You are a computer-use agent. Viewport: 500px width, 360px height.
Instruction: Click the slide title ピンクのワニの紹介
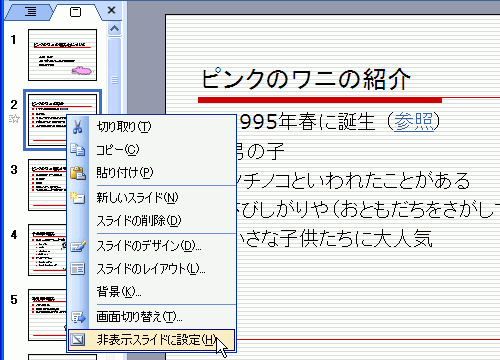coord(306,79)
